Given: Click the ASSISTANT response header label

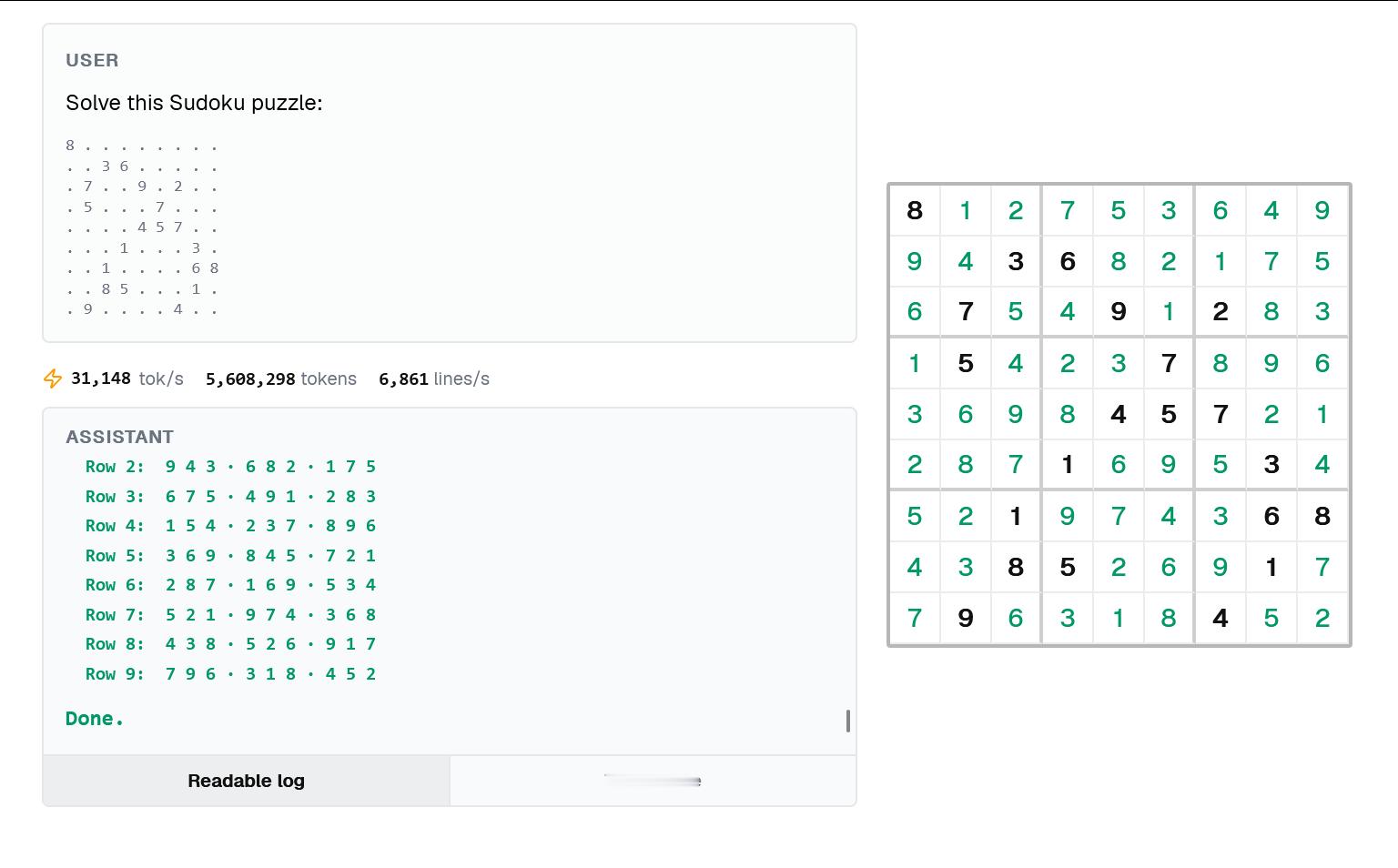Looking at the screenshot, I should coord(119,437).
